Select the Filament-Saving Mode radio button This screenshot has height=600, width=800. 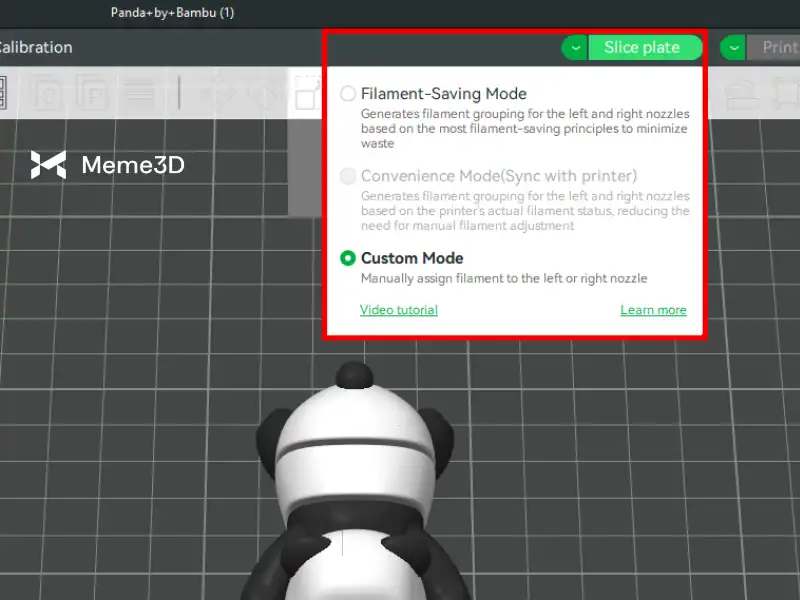[x=348, y=94]
